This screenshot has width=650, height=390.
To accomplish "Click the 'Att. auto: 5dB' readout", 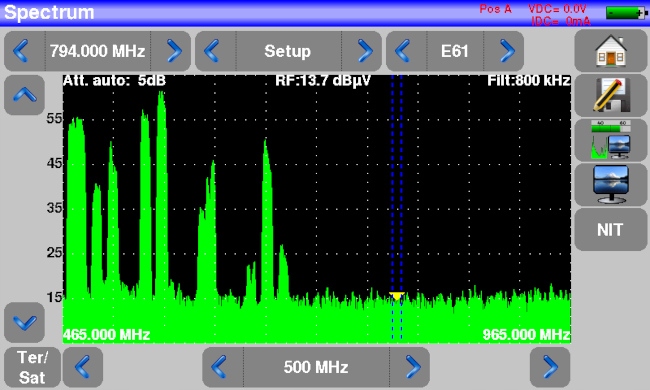I will pos(114,80).
